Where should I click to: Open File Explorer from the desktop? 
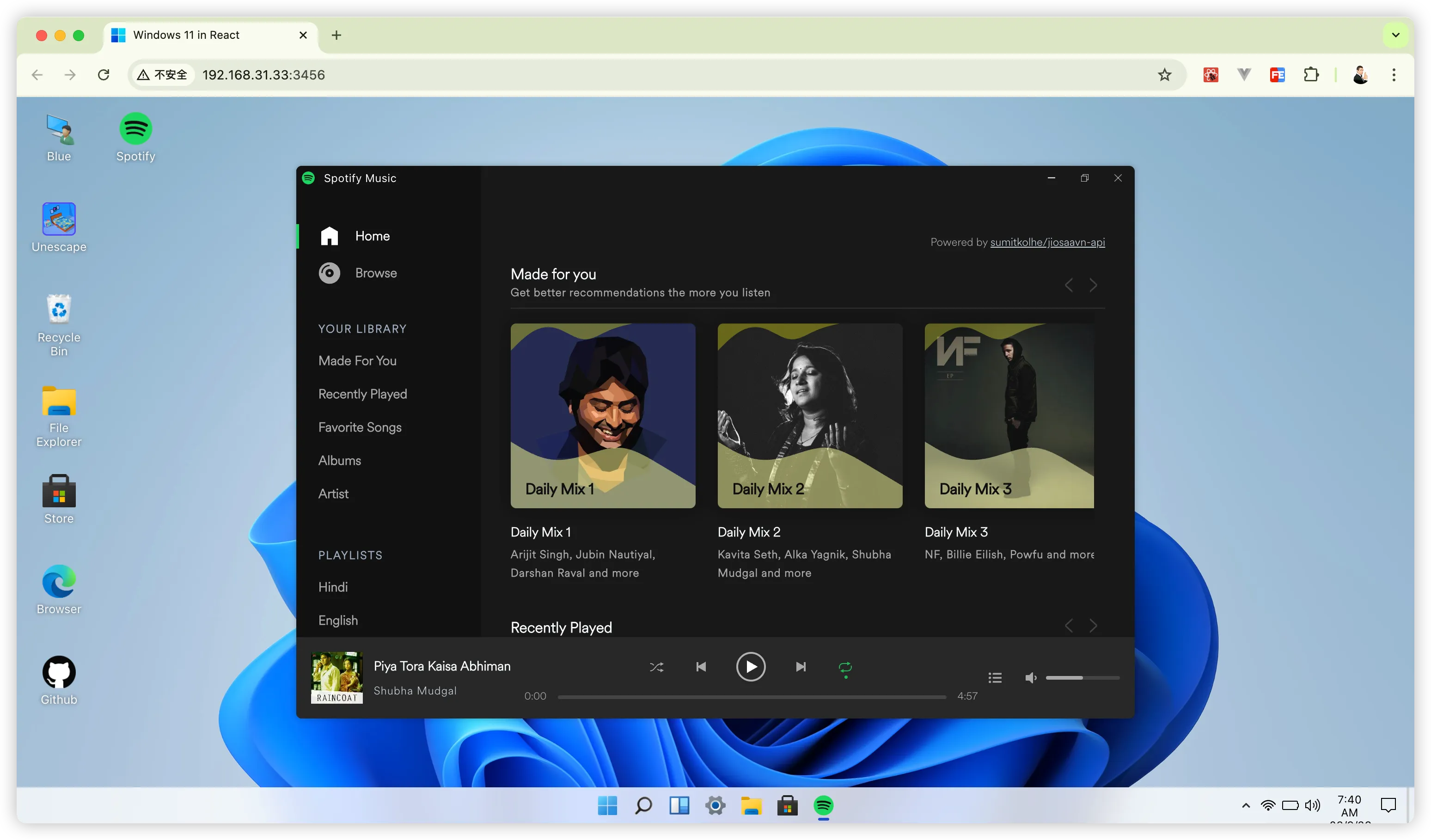click(59, 416)
